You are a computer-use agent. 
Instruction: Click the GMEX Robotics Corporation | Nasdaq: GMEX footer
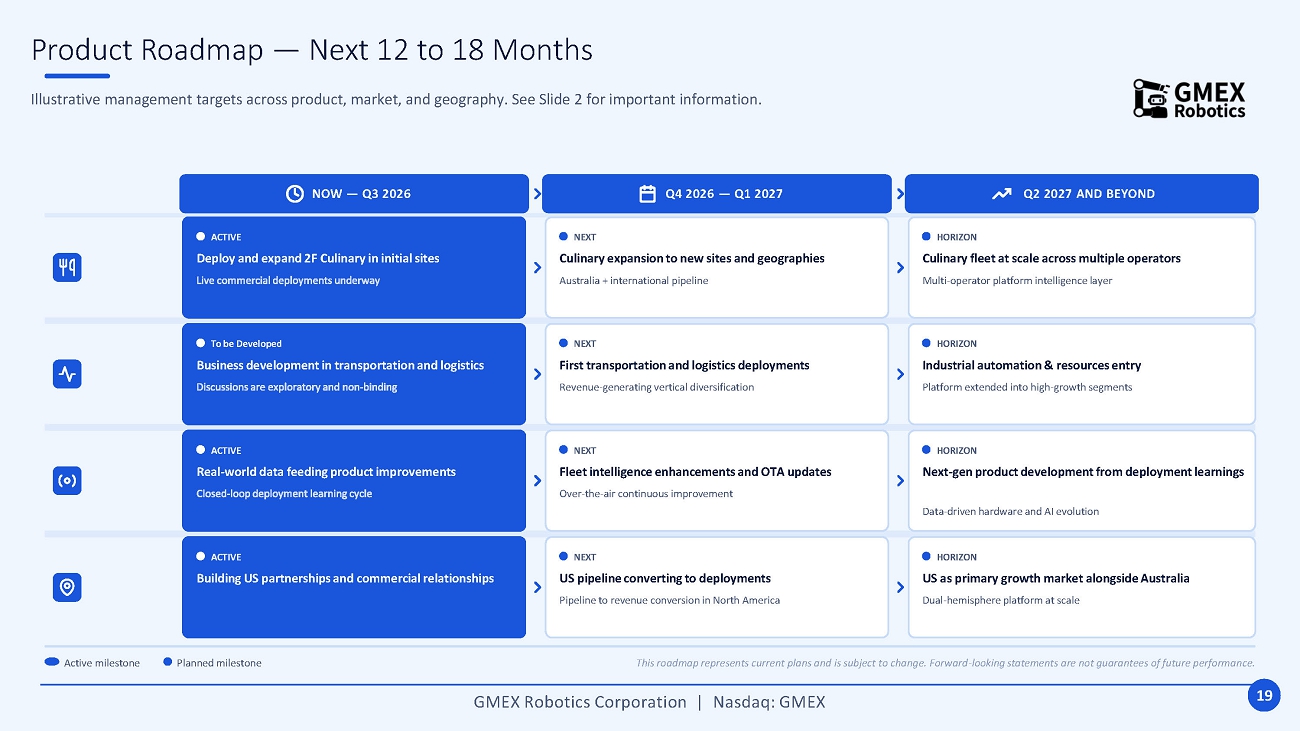click(x=650, y=702)
